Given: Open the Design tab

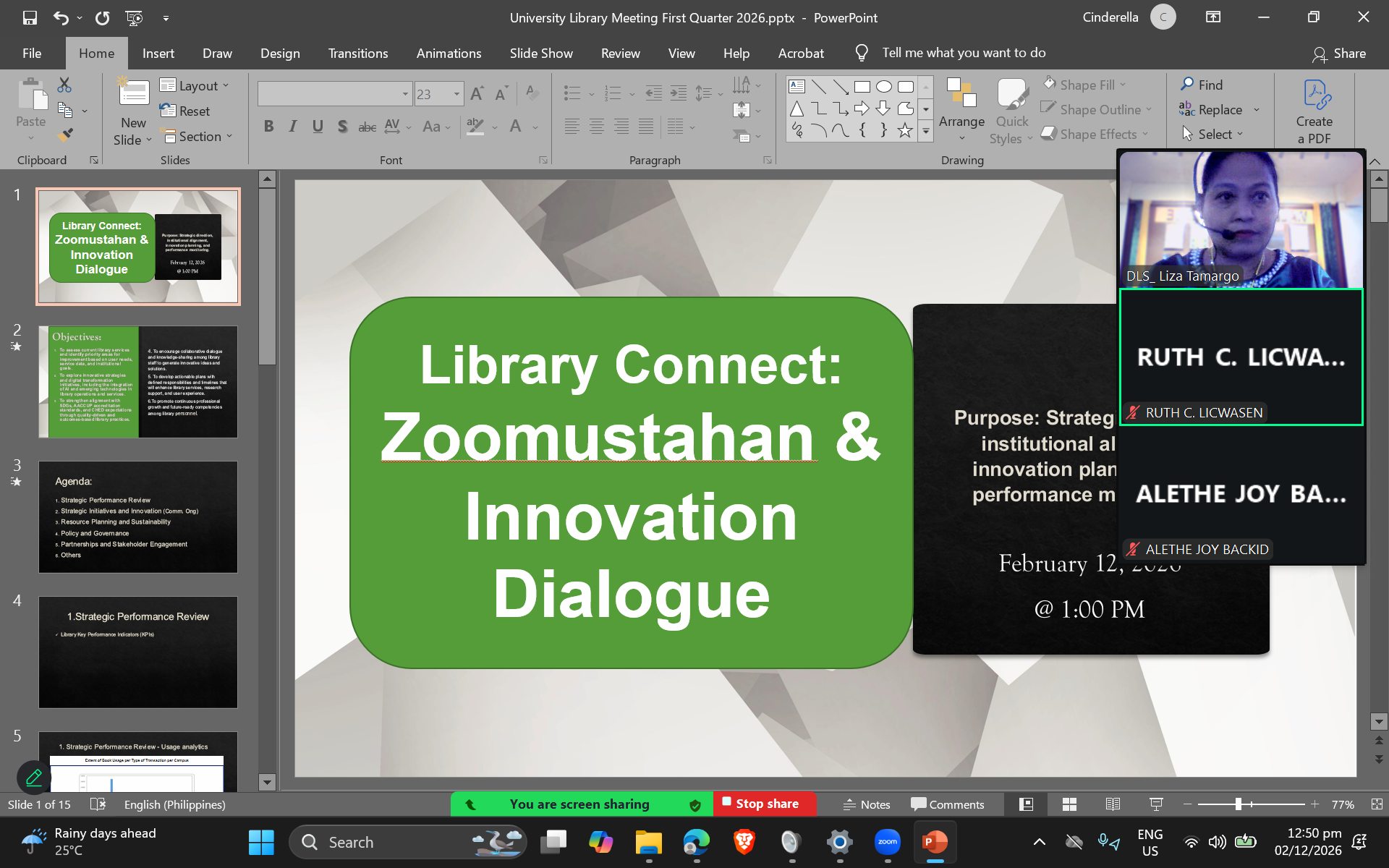Looking at the screenshot, I should (280, 53).
